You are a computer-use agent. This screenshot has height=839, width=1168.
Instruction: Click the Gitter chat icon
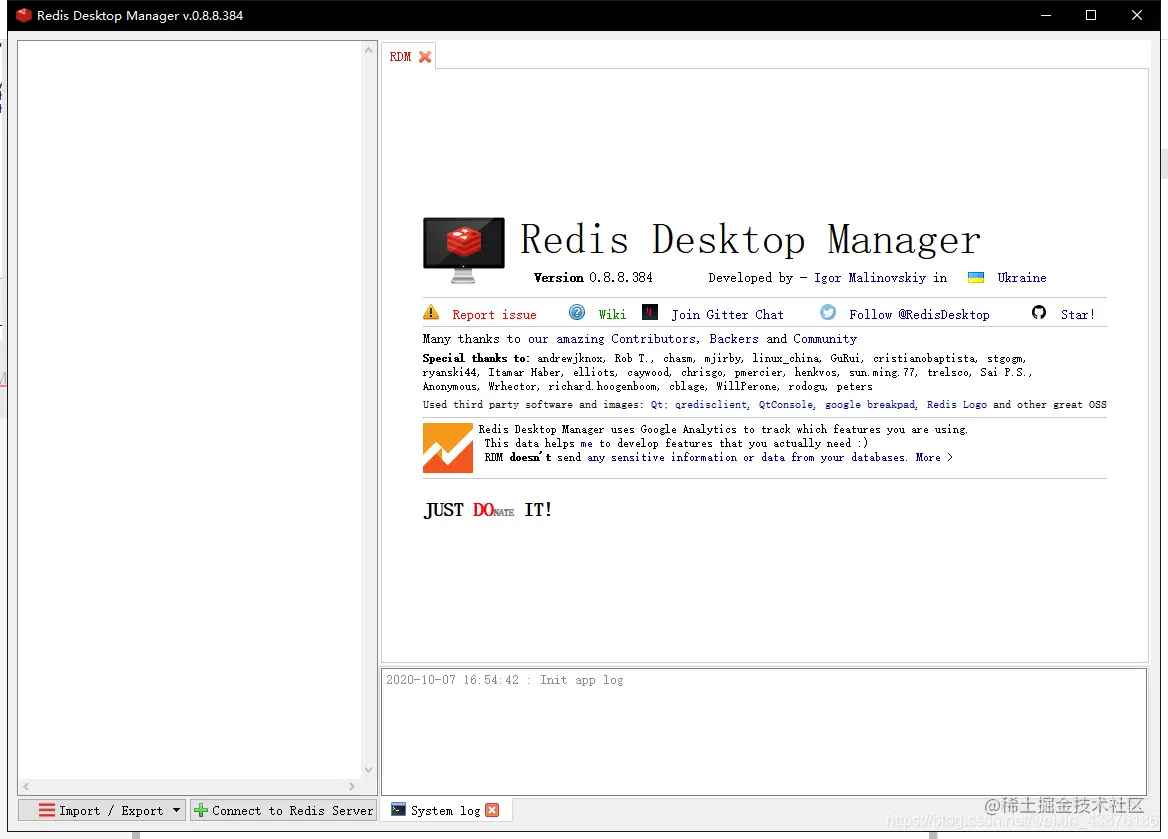(x=650, y=312)
